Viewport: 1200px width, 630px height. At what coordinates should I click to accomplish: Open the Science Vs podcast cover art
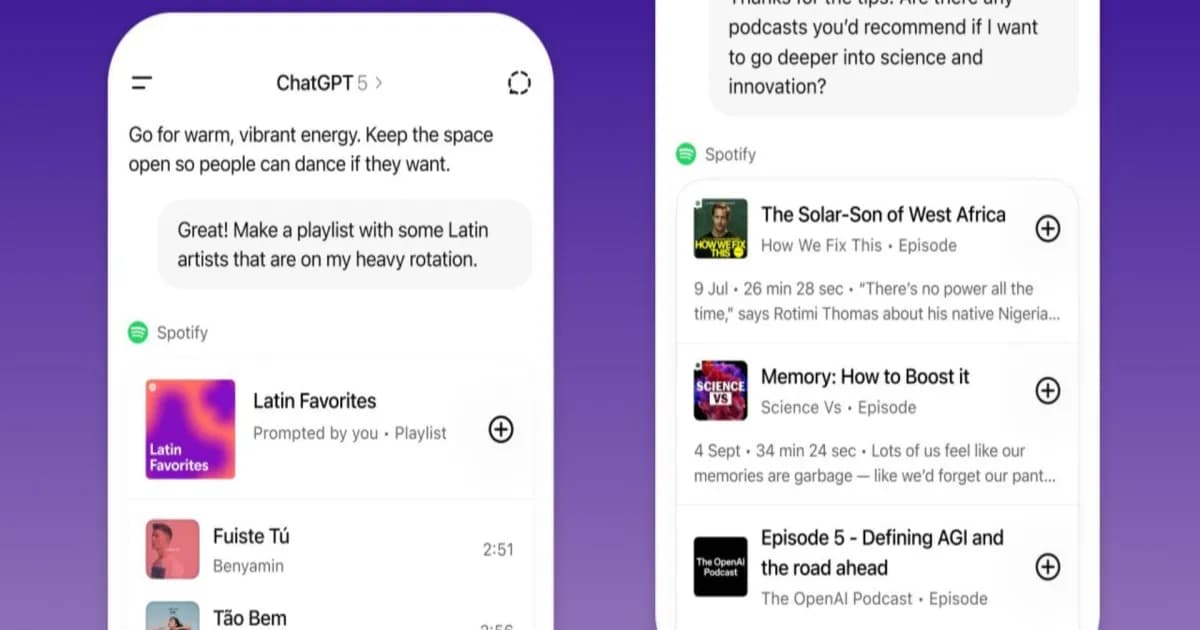pos(721,390)
